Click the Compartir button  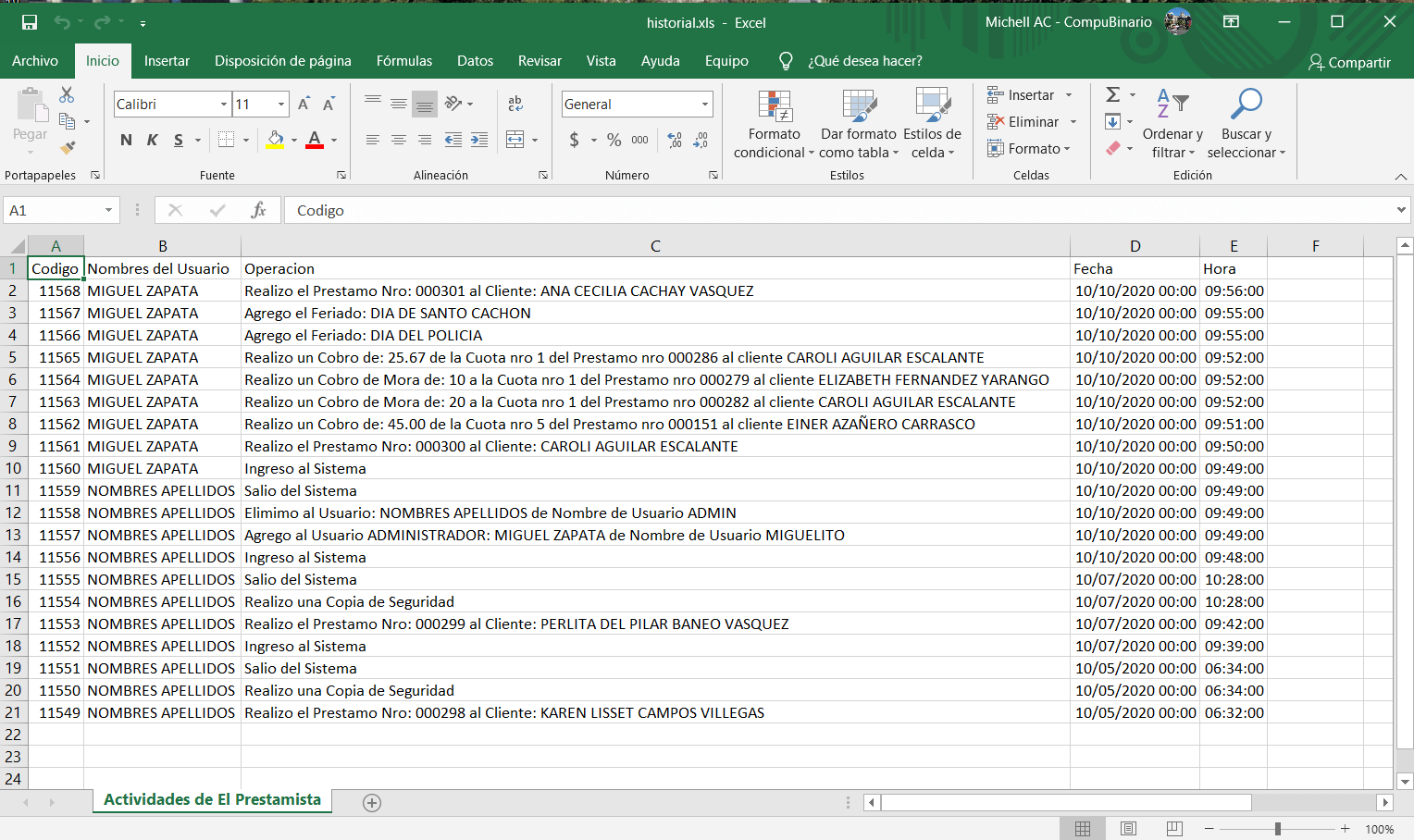tap(1350, 63)
